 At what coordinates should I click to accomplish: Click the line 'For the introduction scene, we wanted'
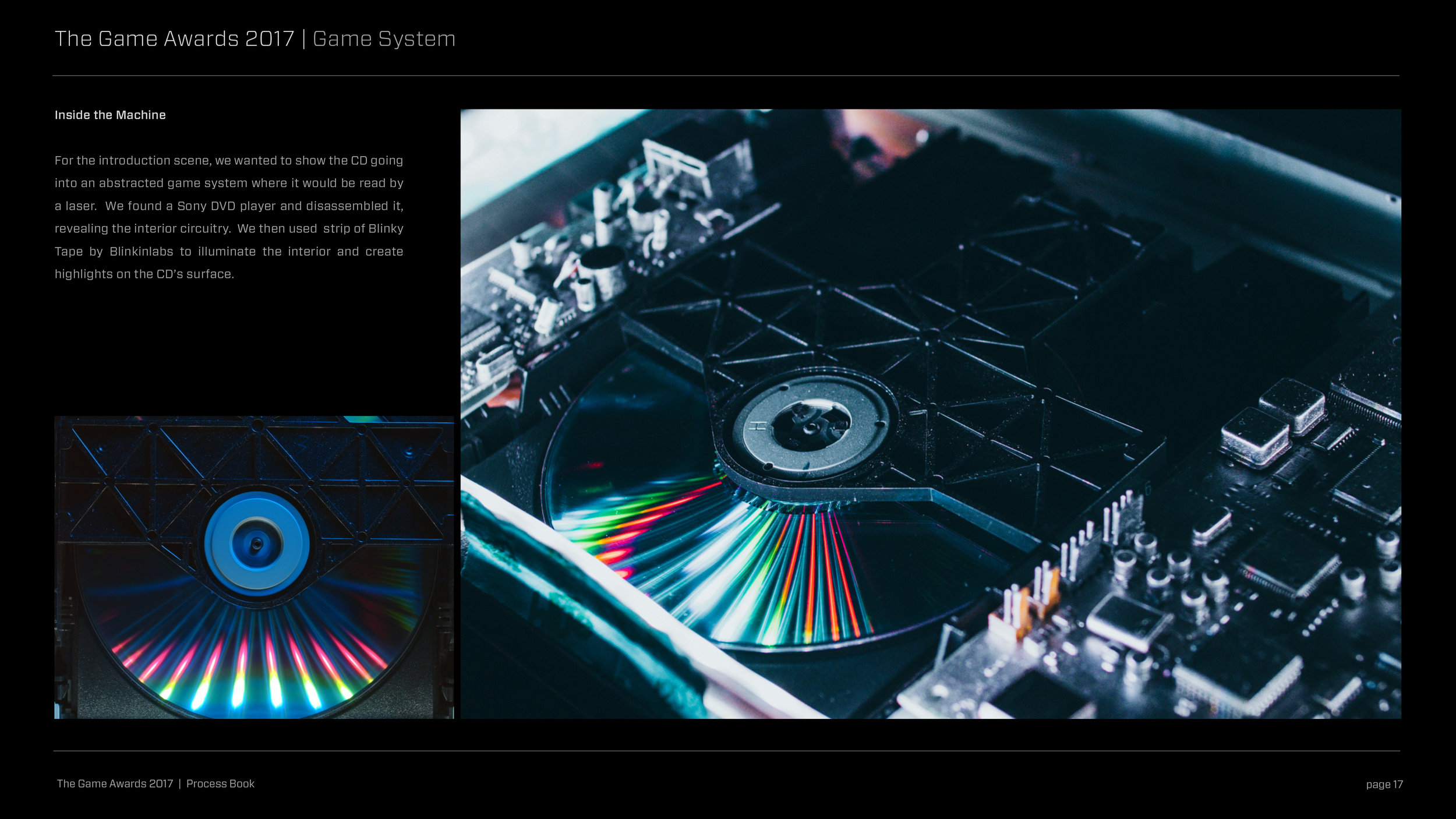229,160
